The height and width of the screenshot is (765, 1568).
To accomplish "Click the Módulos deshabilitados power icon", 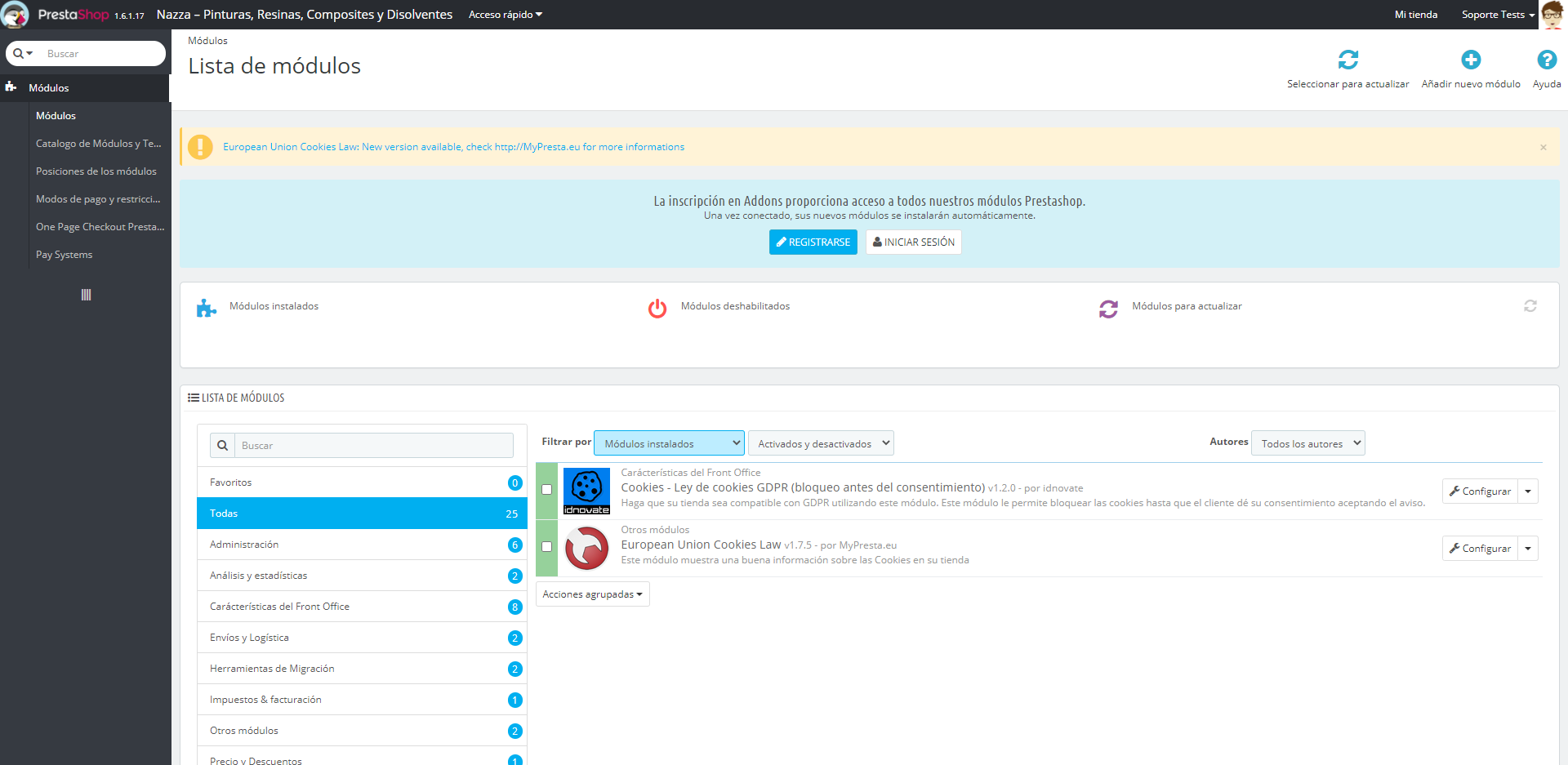I will point(657,309).
